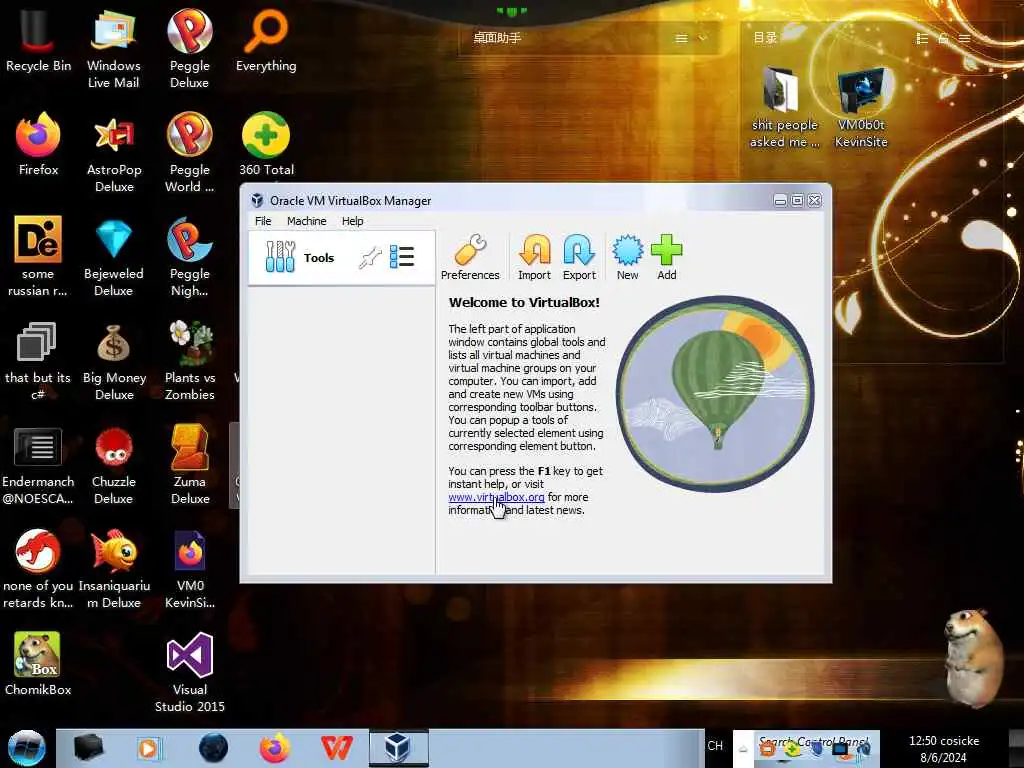Image resolution: width=1024 pixels, height=768 pixels.
Task: Select the 'shit people asked me...' folder
Action: point(784,108)
